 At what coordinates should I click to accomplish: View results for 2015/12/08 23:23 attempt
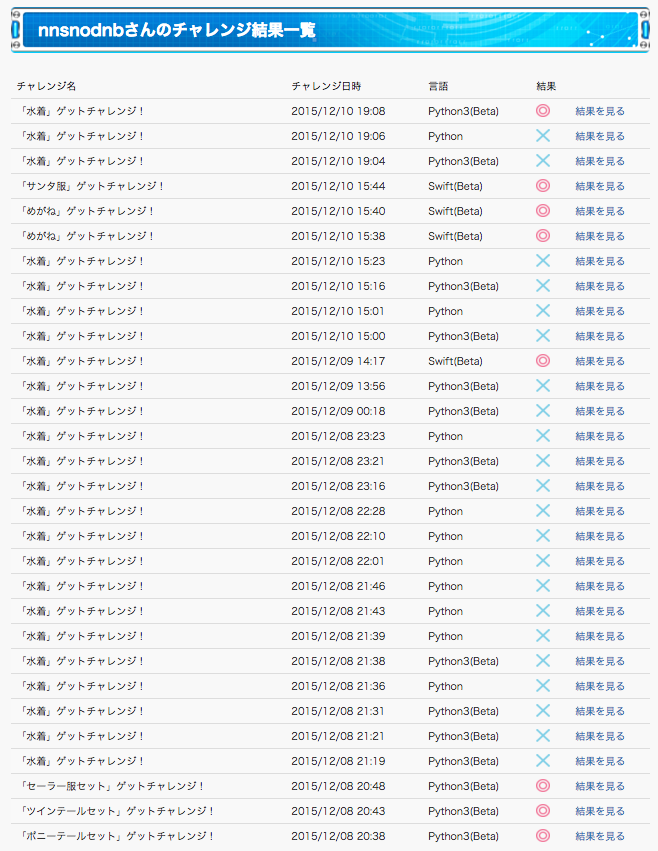click(600, 436)
